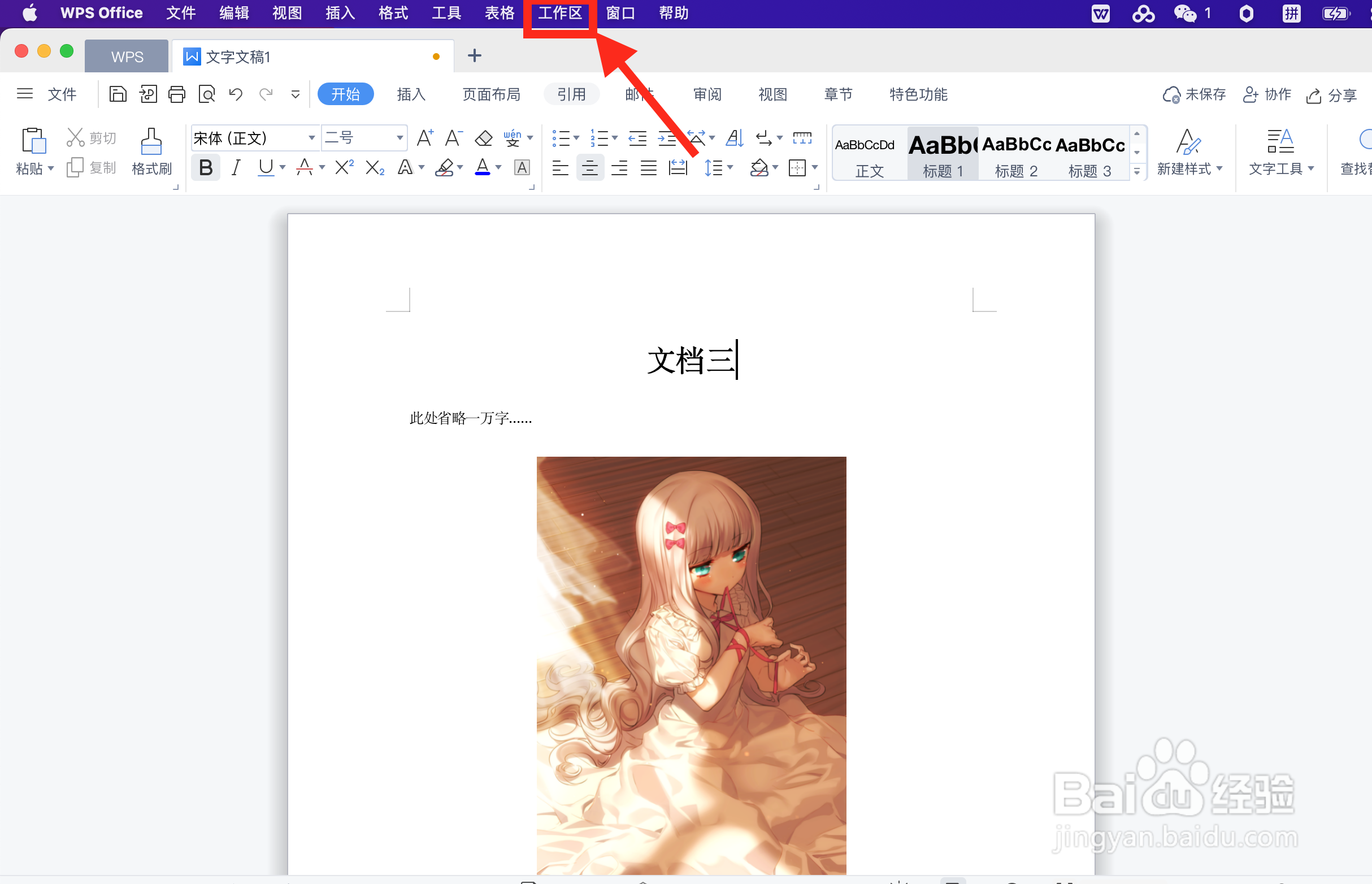Click the Show ruler tab stops icon
This screenshot has width=1372, height=884.
(802, 138)
